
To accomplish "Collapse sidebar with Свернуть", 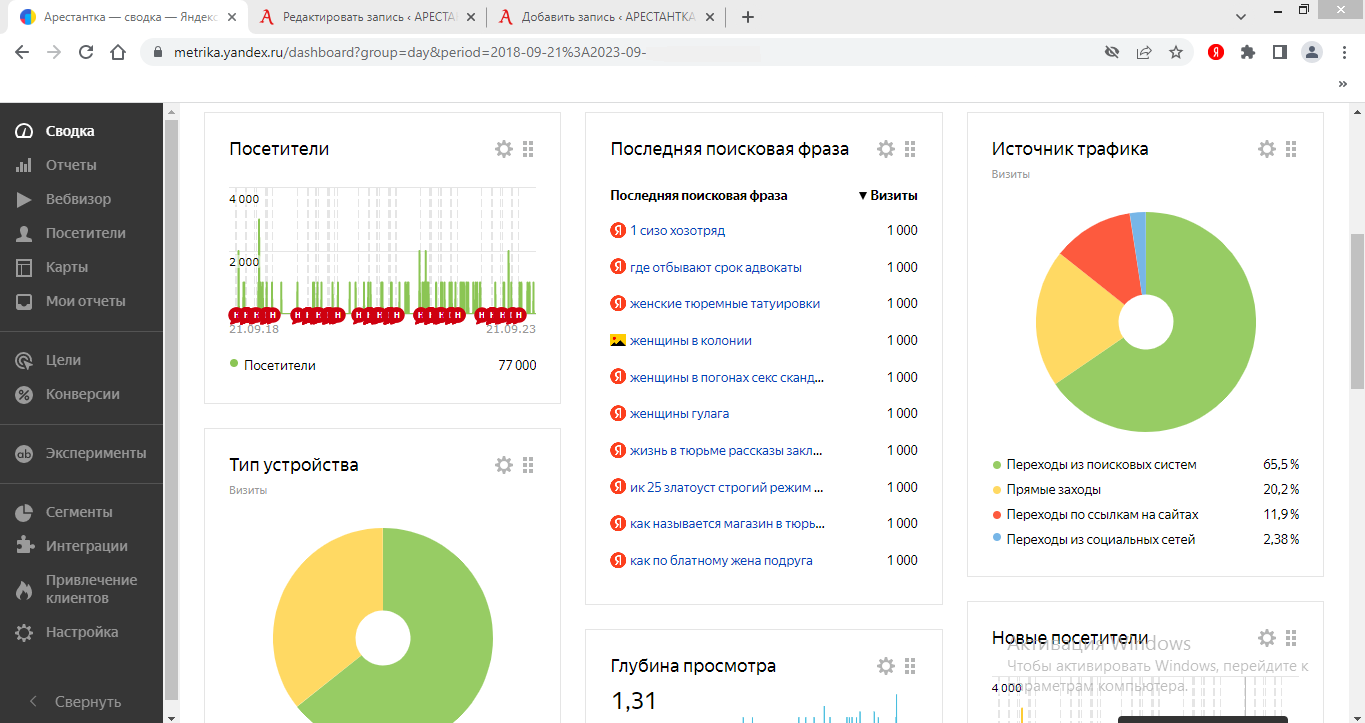I will [76, 702].
